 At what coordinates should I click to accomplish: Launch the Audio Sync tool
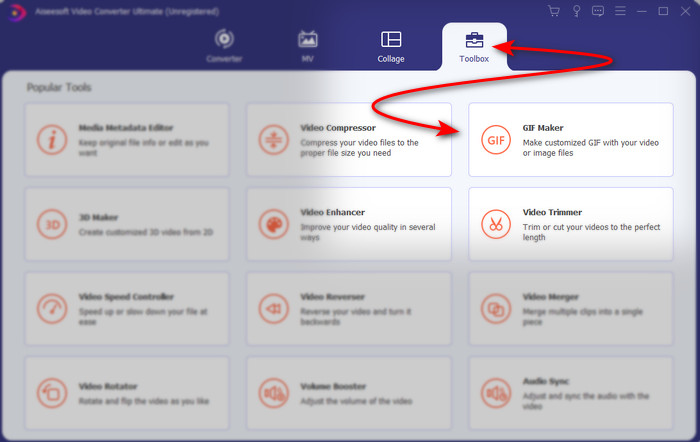coord(570,393)
